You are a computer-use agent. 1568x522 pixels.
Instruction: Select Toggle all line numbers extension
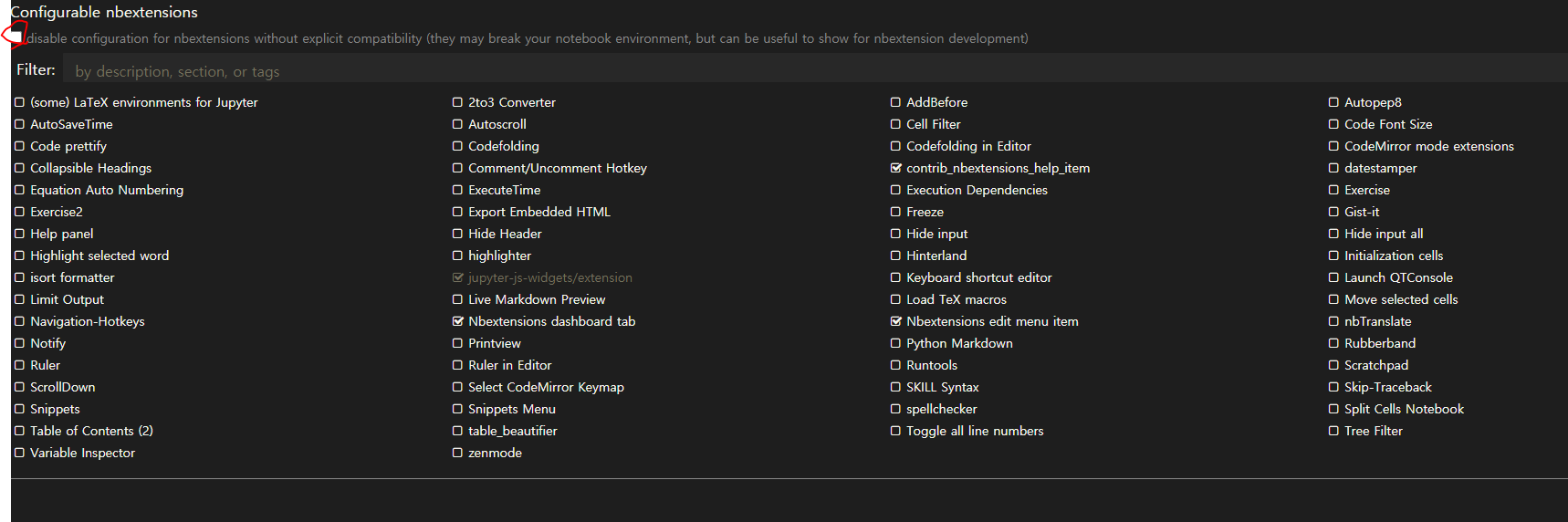(x=975, y=431)
